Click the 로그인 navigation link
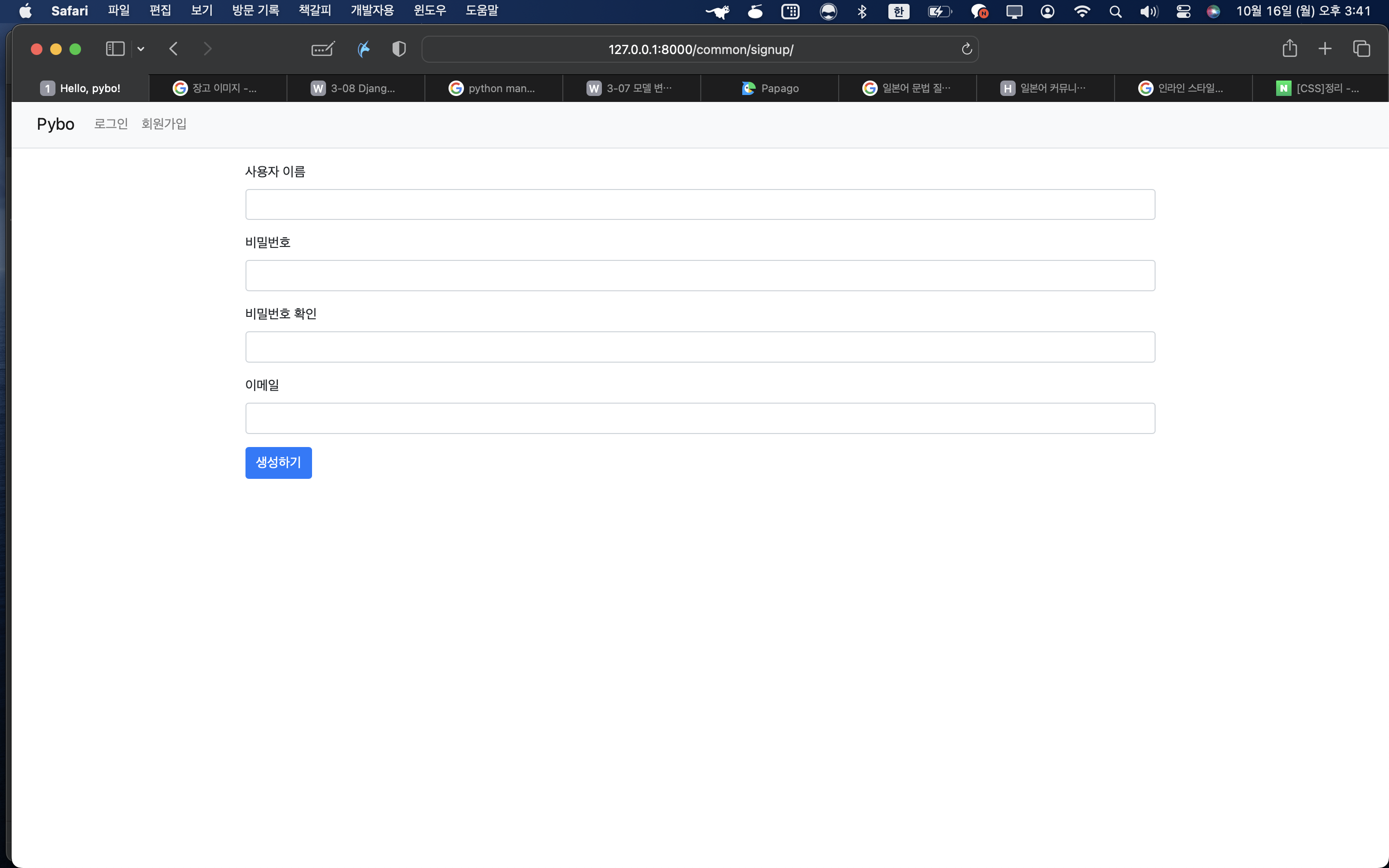Screen dimensions: 1389x868 click(x=111, y=124)
